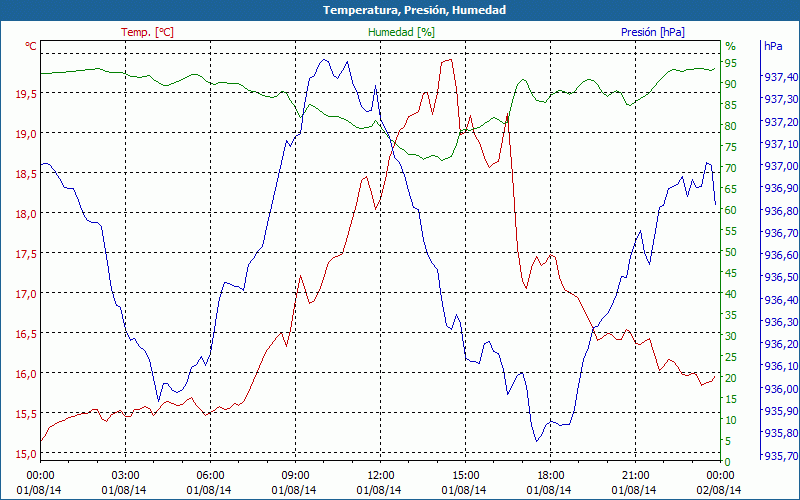Click humidity axis value 75
Screen dimensions: 800x500
731,147
